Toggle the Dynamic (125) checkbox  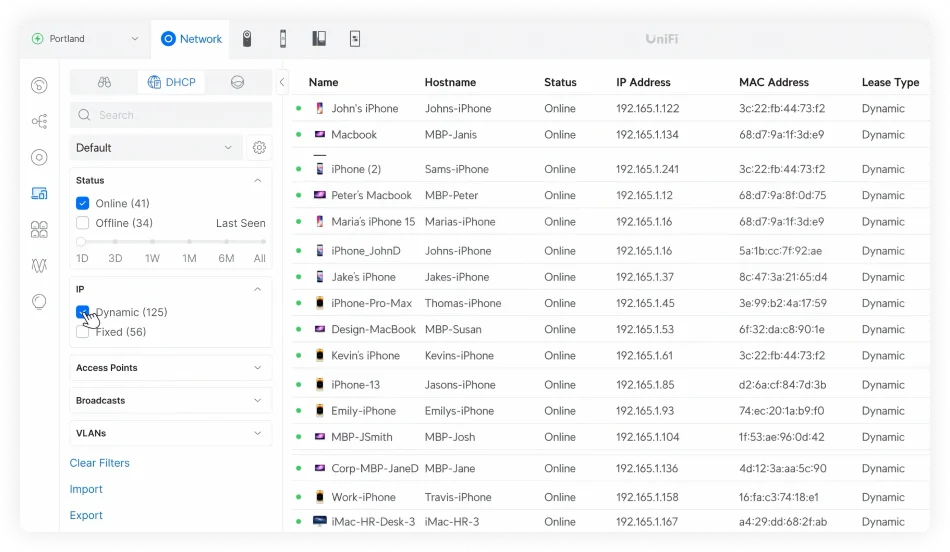(x=83, y=312)
